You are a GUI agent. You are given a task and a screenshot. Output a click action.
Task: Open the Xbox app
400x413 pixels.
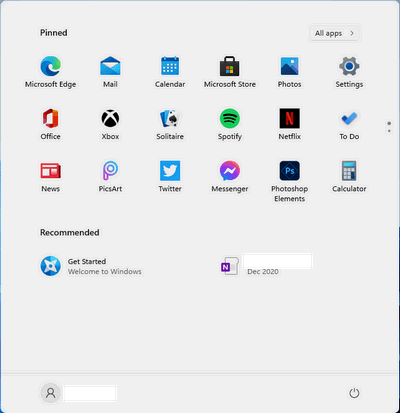pos(110,124)
